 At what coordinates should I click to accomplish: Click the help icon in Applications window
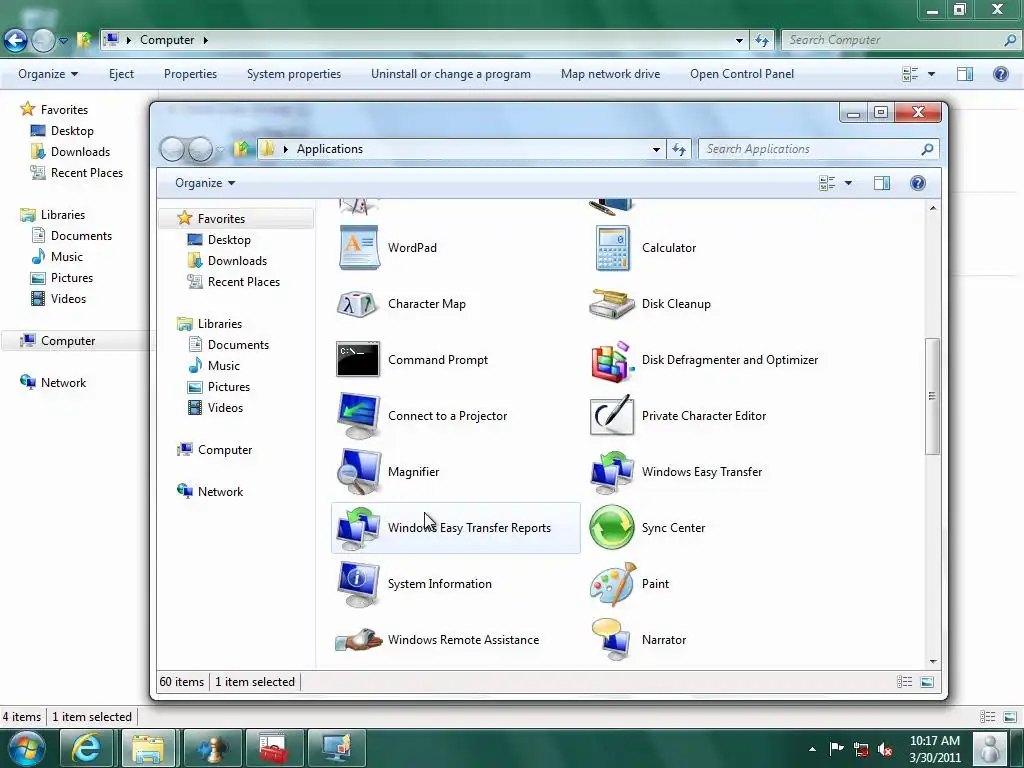(x=918, y=183)
